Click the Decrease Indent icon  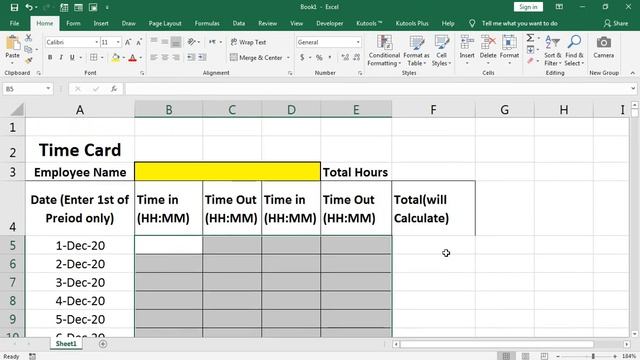point(191,58)
